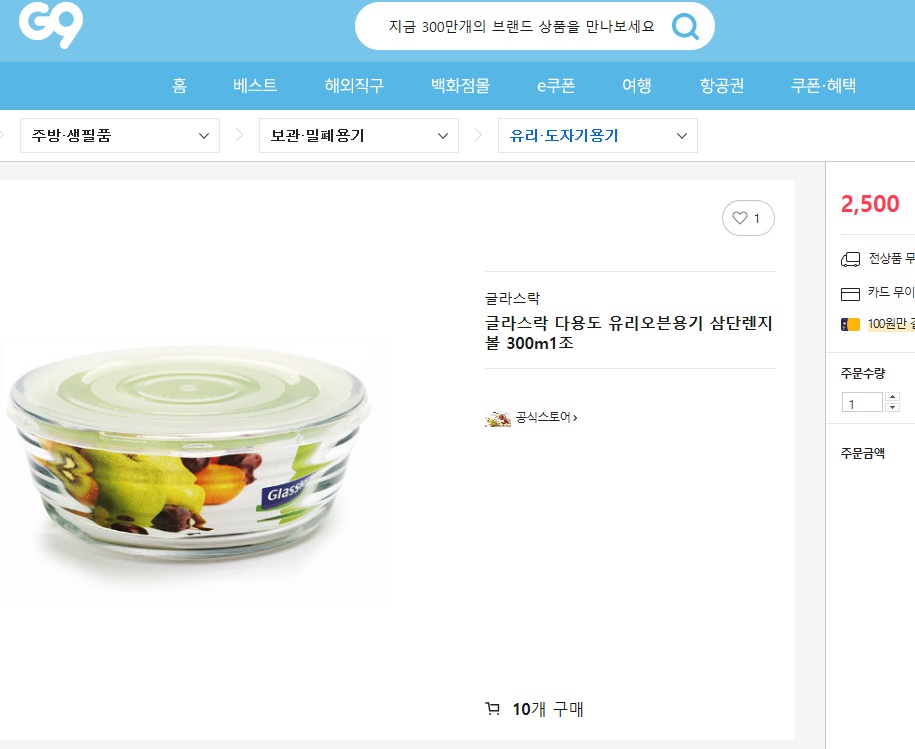915x749 pixels.
Task: Open the 주방·생필품 category dropdown
Action: 120,135
